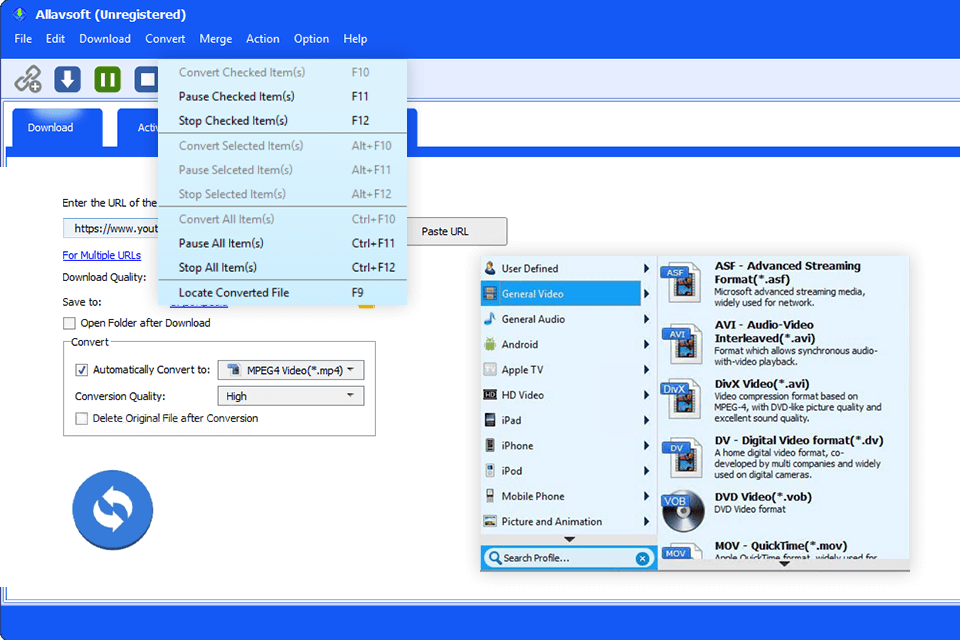Tick Delete Original File after Conversion
The width and height of the screenshot is (960, 640).
pos(82,418)
